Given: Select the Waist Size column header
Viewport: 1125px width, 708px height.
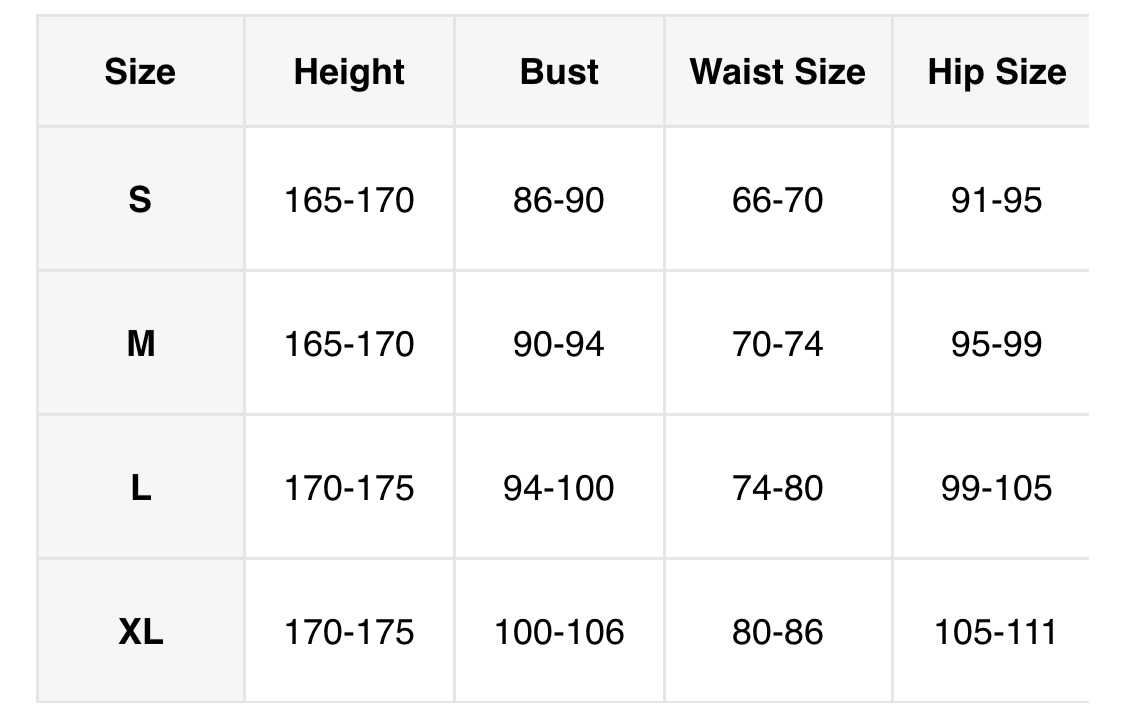Looking at the screenshot, I should (777, 72).
